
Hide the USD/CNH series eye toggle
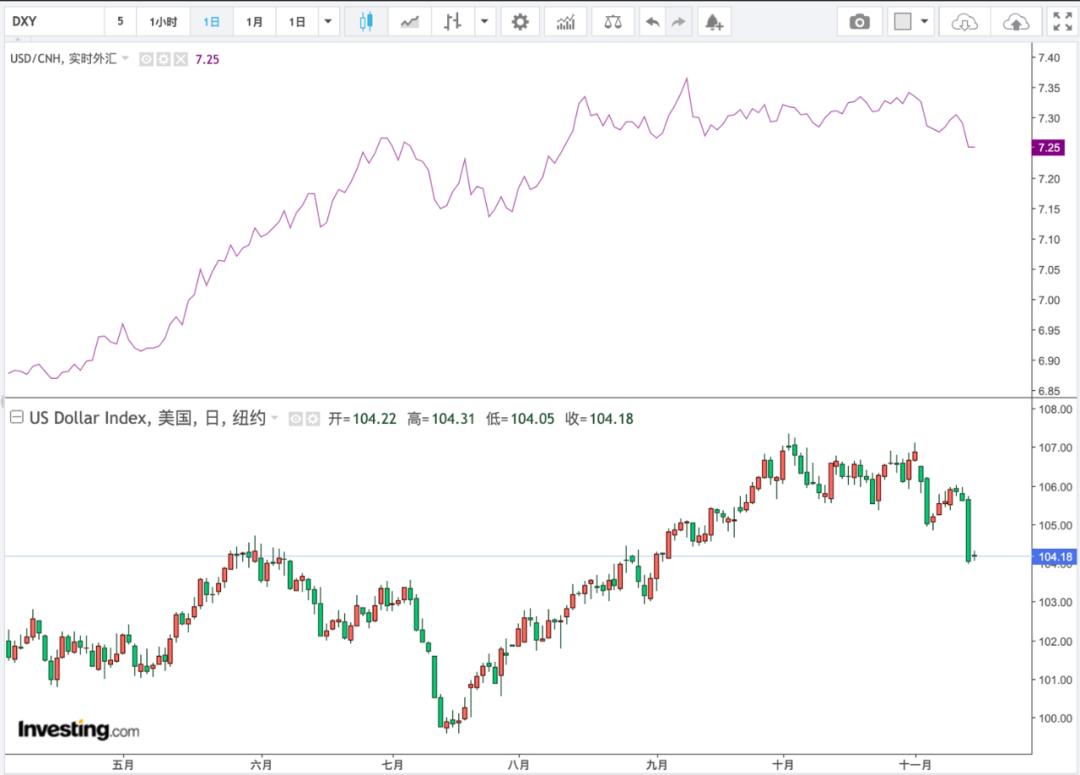click(x=146, y=59)
